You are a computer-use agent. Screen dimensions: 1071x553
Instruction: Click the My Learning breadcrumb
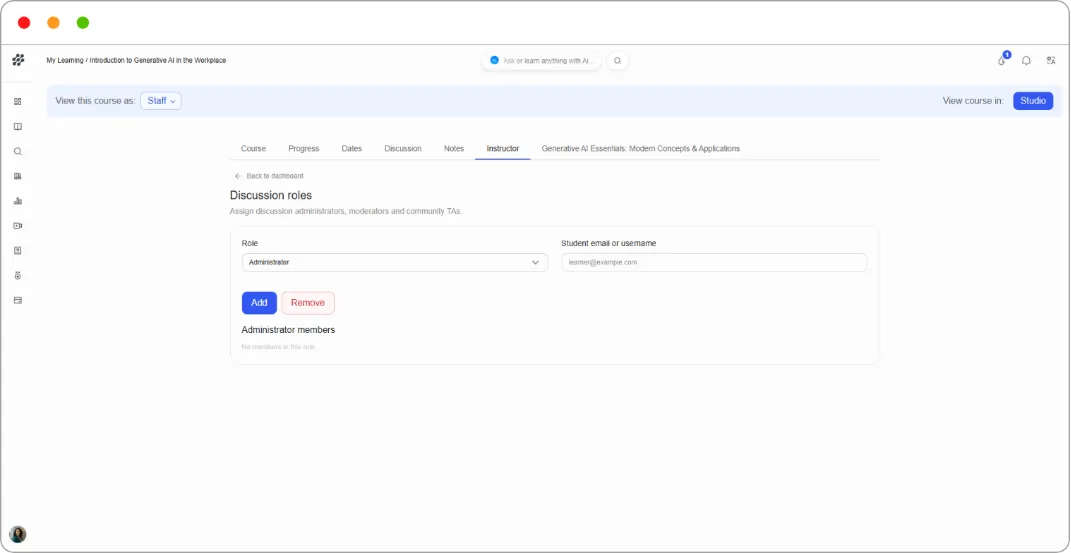point(64,61)
